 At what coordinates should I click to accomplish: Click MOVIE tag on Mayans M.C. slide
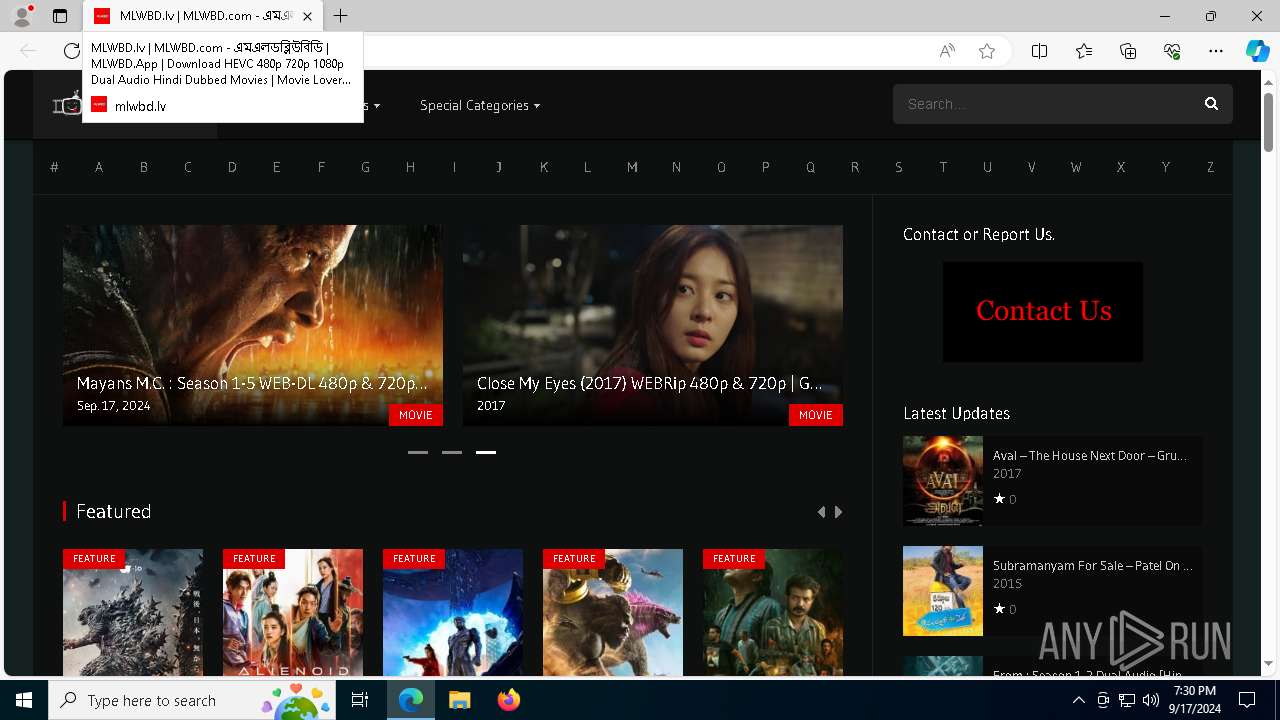click(x=416, y=415)
